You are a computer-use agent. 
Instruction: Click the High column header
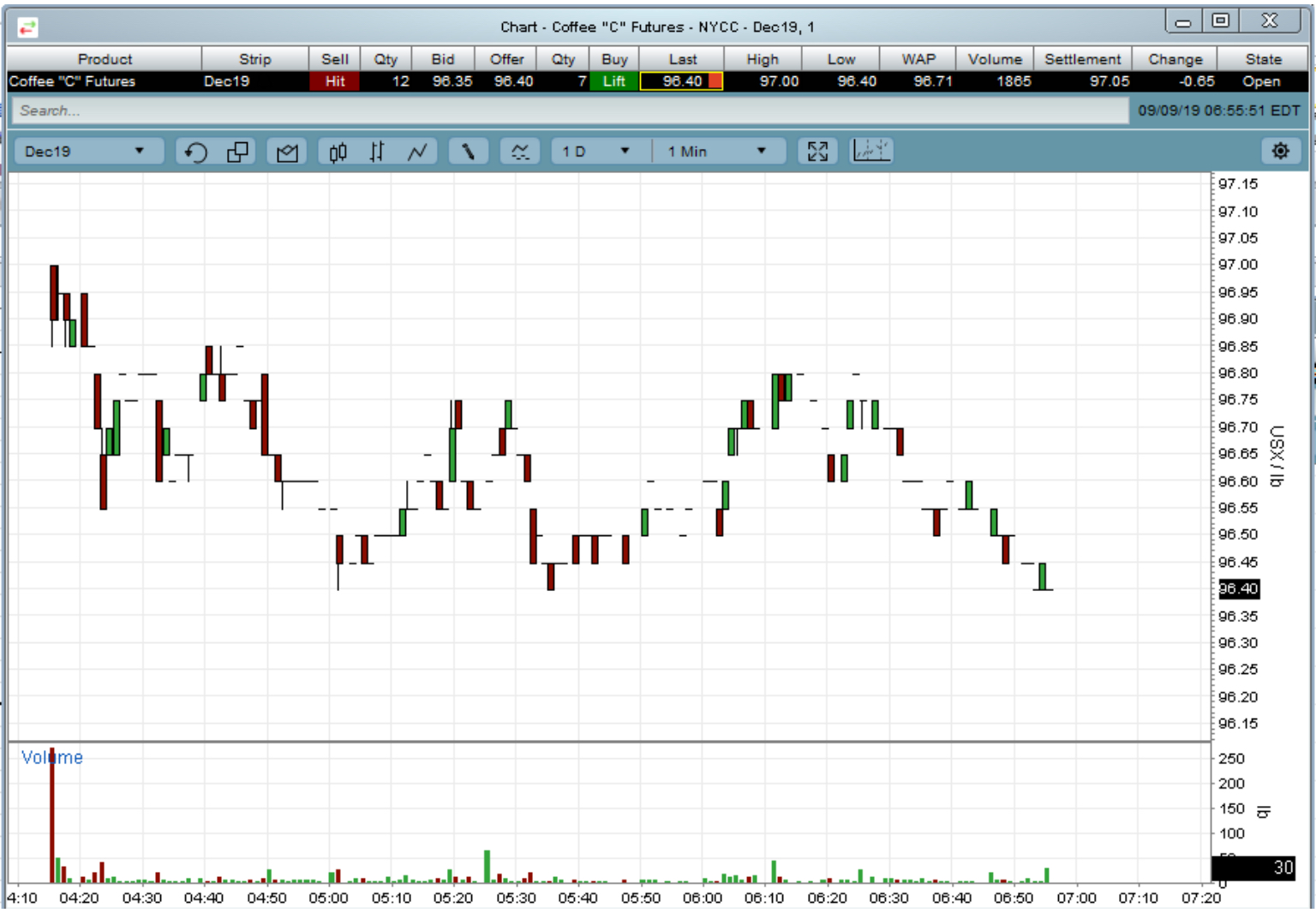point(763,59)
